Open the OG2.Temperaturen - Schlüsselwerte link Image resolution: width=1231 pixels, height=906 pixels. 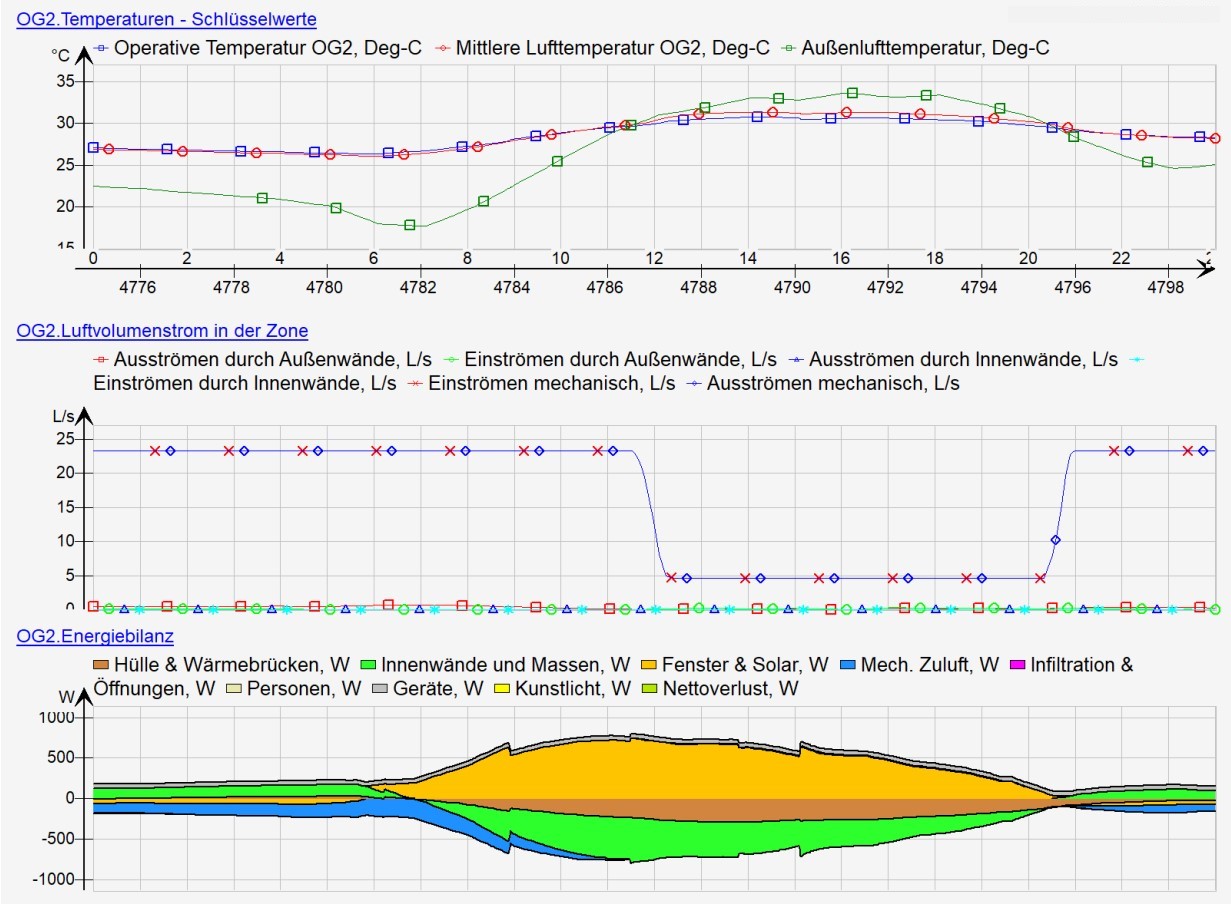point(166,19)
